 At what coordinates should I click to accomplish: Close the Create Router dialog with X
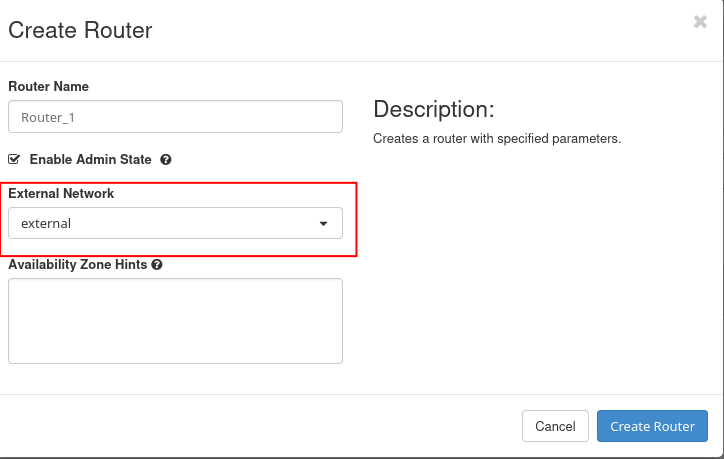700,22
